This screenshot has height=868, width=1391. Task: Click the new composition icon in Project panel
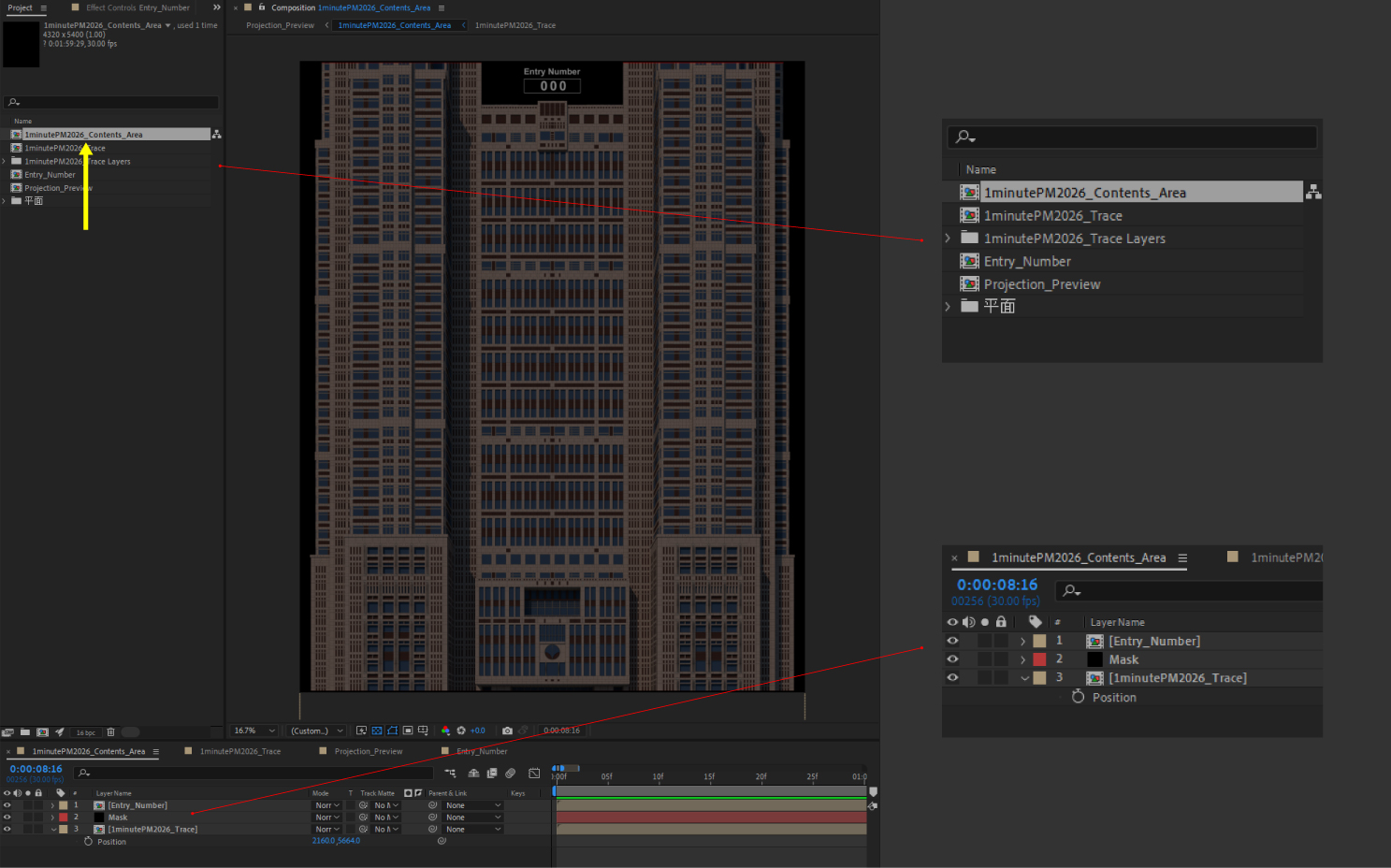pos(42,732)
